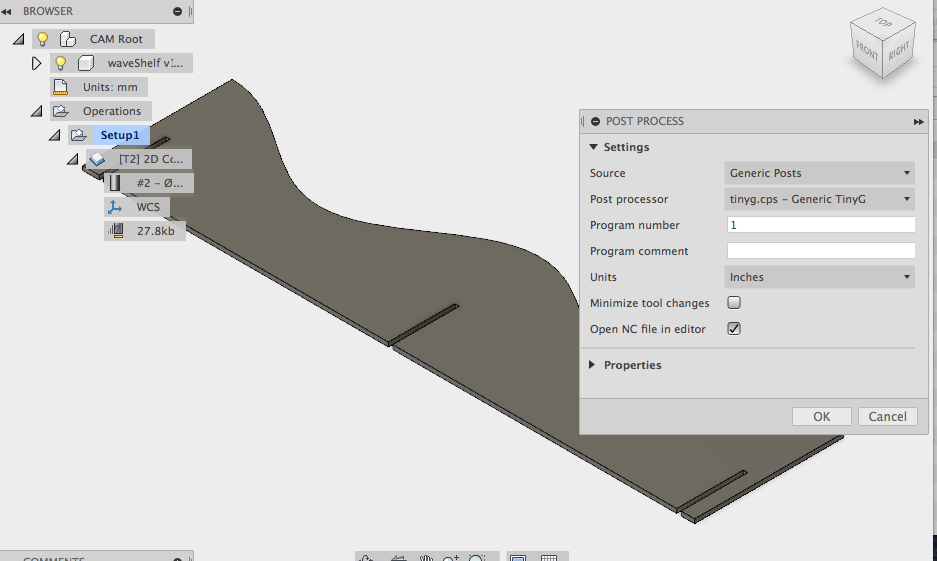This screenshot has width=937, height=561.
Task: Collapse the CAM Root tree node
Action: tap(19, 39)
